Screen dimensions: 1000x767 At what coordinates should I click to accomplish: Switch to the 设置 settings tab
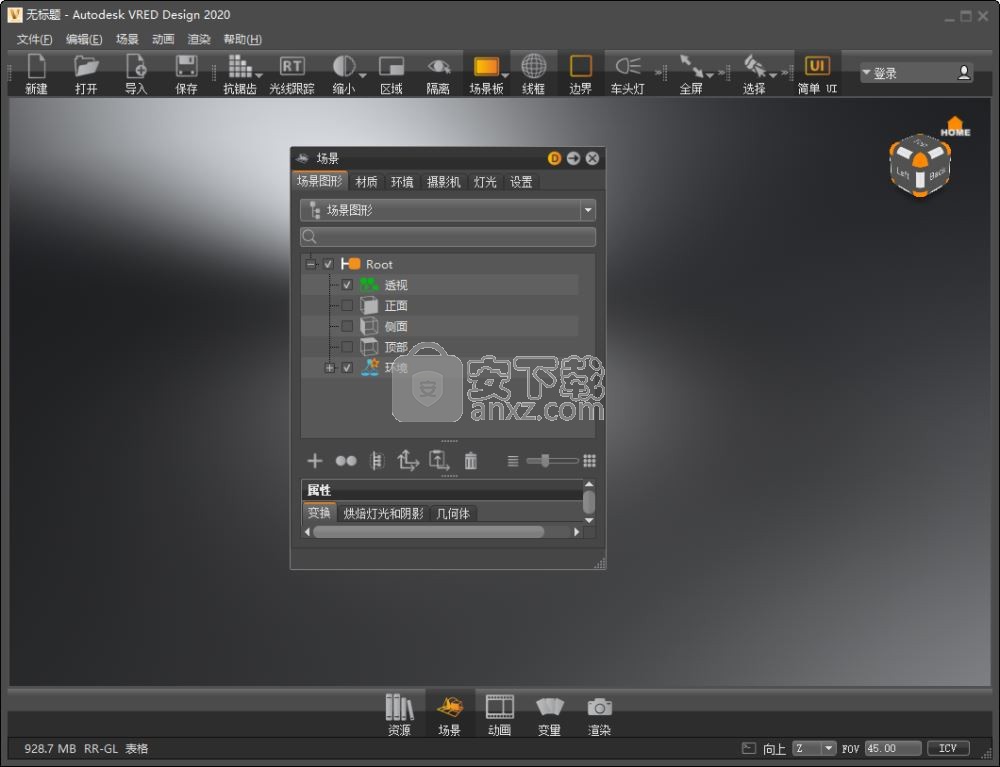[521, 182]
